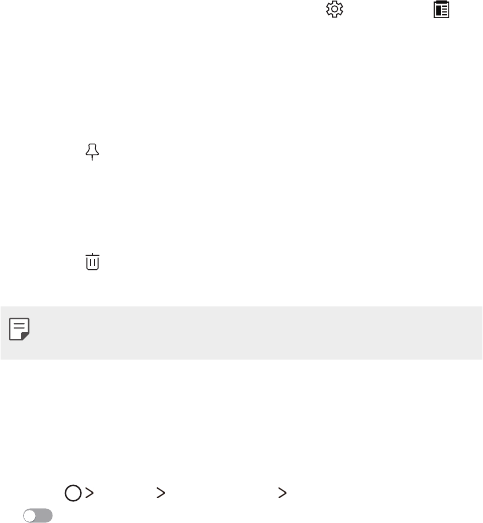Toggle the gray switch on
Screen dimensions: 483x523
pyautogui.click(x=38, y=515)
